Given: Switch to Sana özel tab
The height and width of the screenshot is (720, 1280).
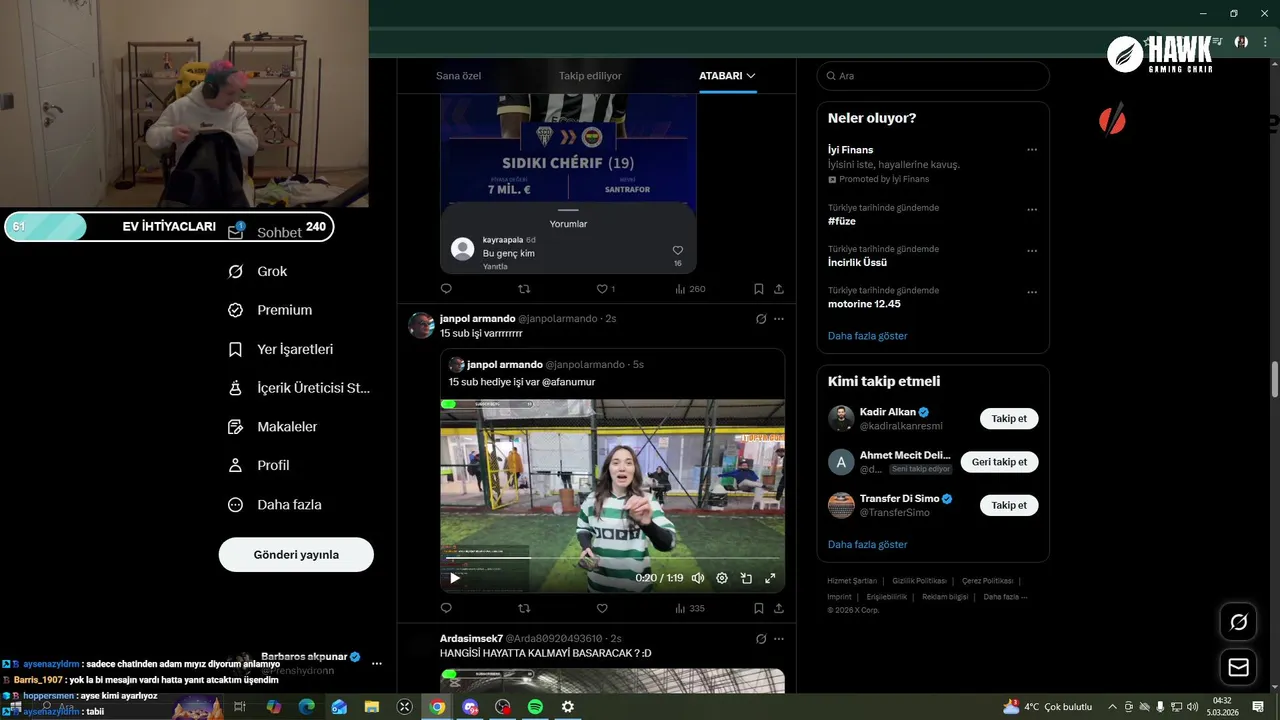Looking at the screenshot, I should pyautogui.click(x=458, y=76).
